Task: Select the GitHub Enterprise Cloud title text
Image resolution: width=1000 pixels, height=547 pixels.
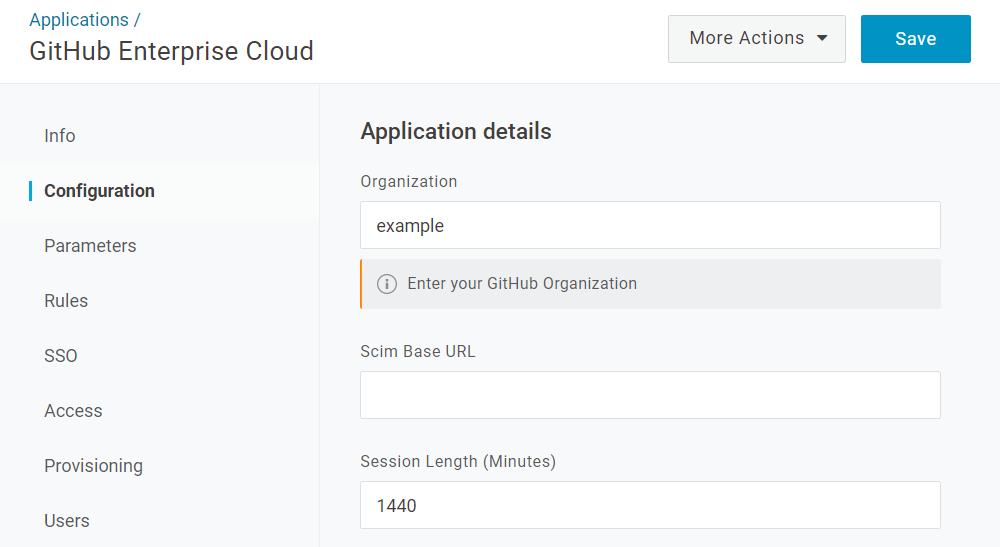Action: click(x=172, y=51)
